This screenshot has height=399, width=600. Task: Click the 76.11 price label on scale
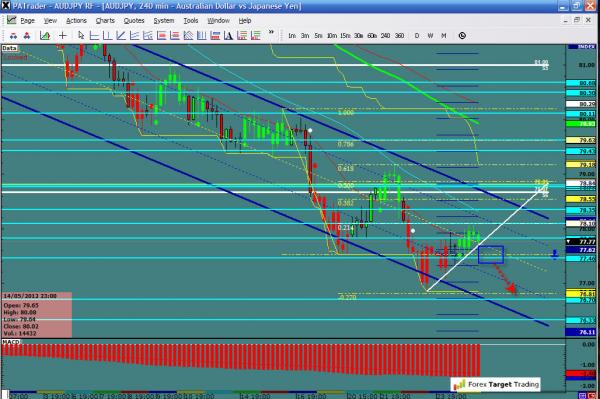tap(581, 332)
